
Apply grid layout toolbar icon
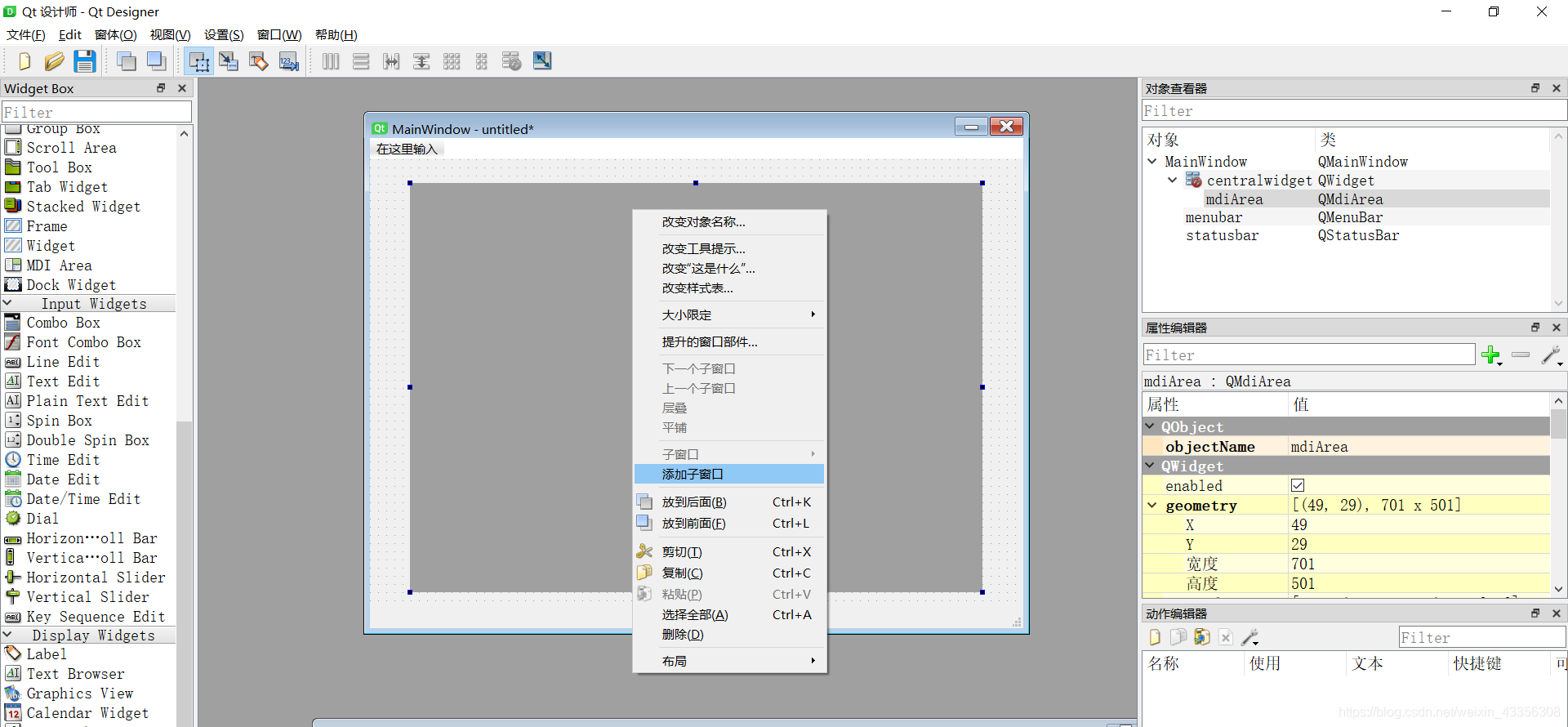pyautogui.click(x=452, y=61)
